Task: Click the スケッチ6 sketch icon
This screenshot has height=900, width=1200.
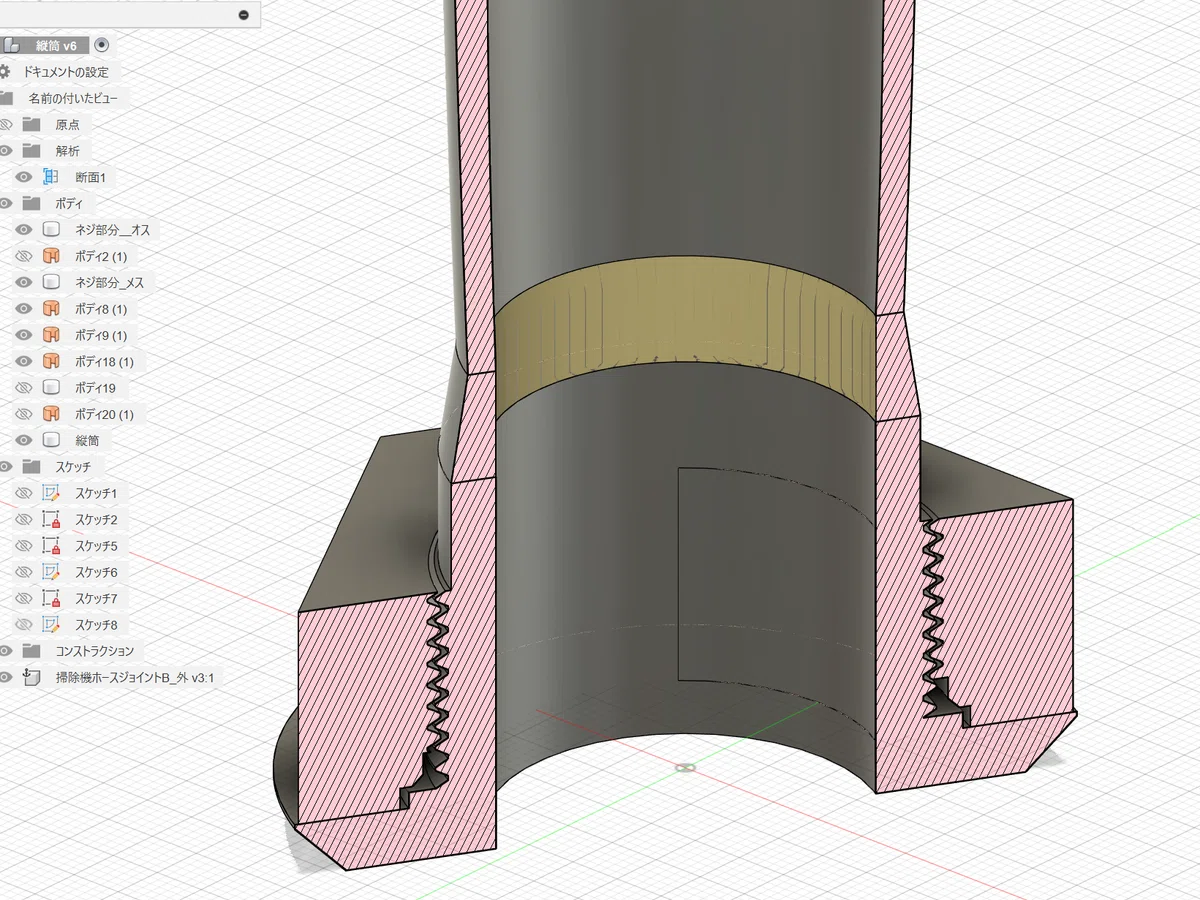Action: click(x=51, y=572)
